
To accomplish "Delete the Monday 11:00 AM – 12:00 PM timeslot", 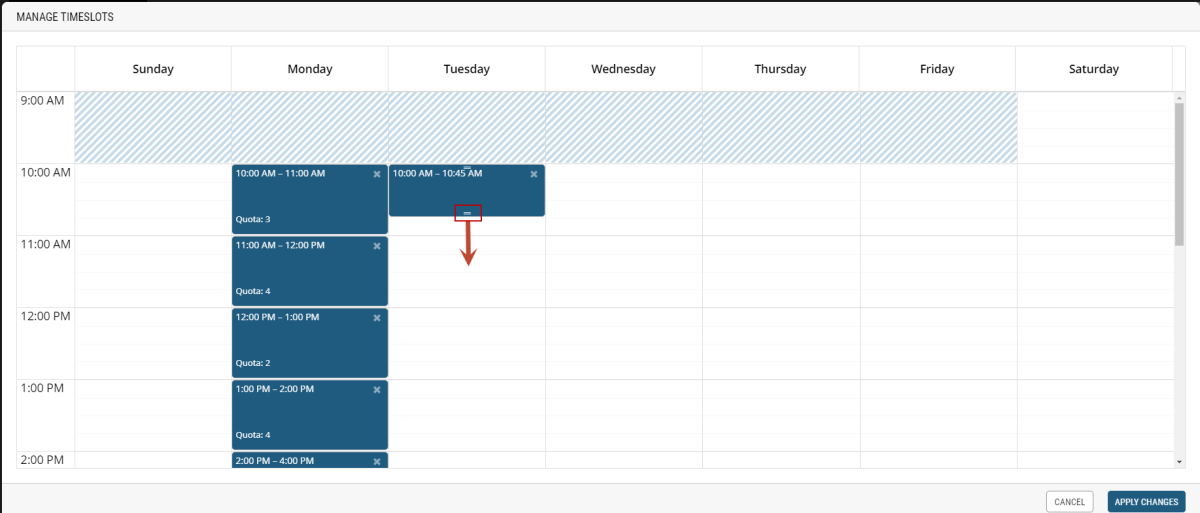I will point(377,246).
